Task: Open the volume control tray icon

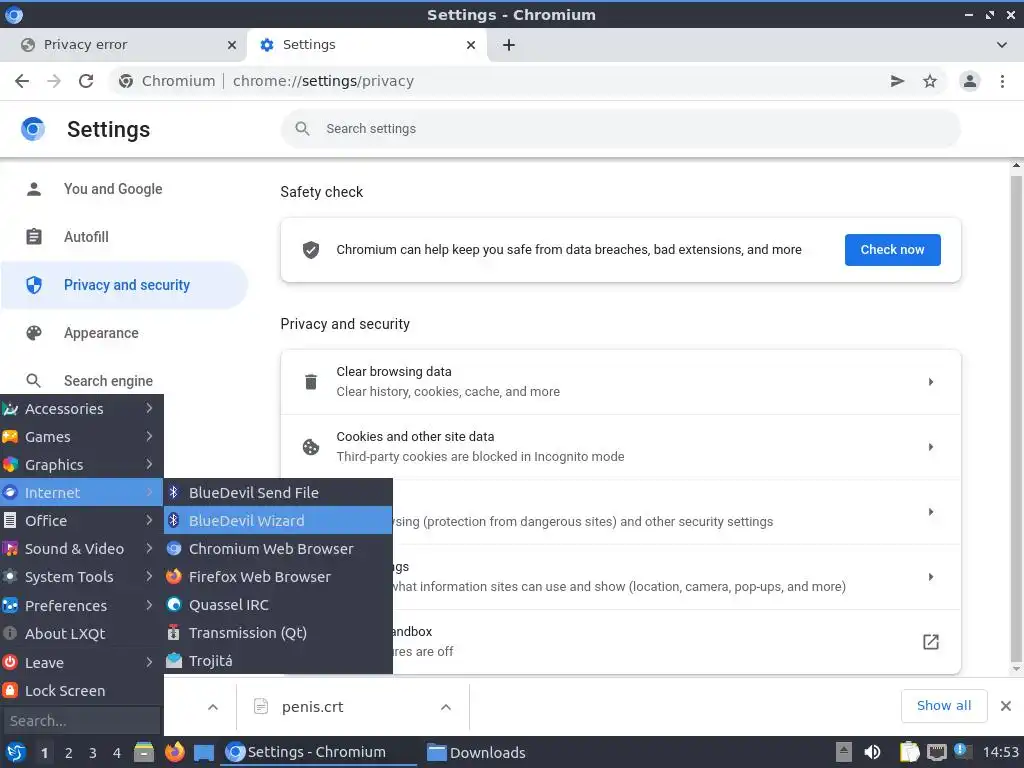Action: (872, 752)
